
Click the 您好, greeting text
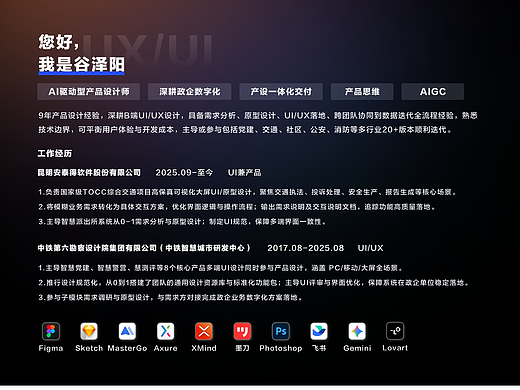[x=59, y=42]
